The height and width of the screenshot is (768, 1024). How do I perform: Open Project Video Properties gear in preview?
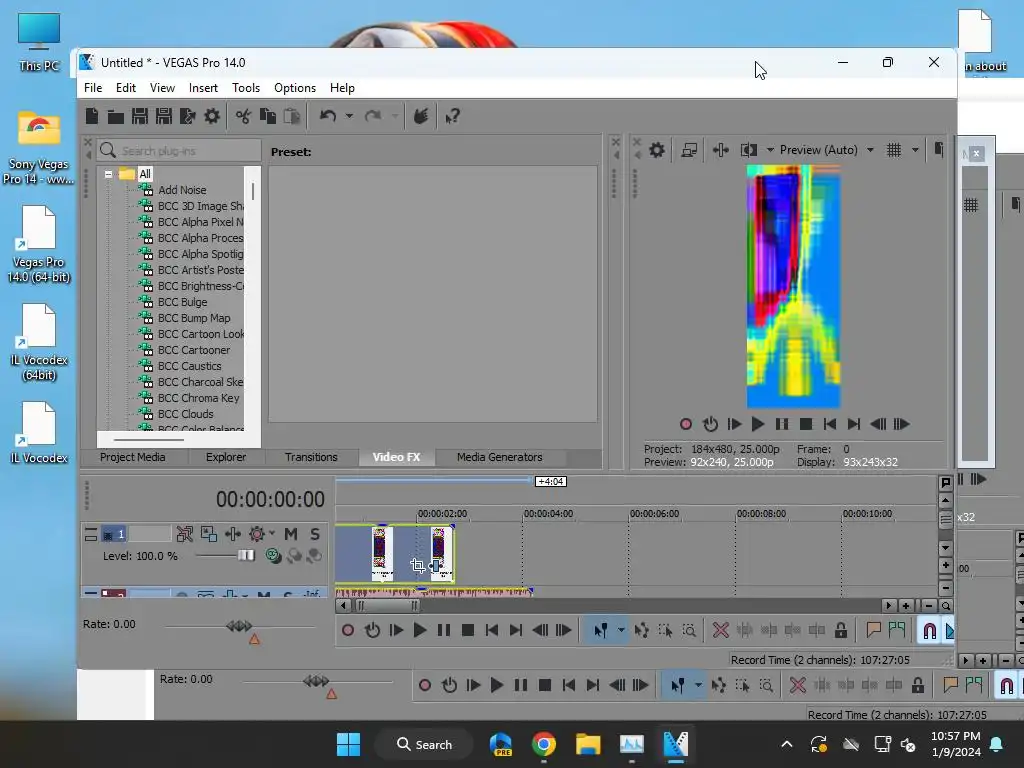tap(657, 150)
